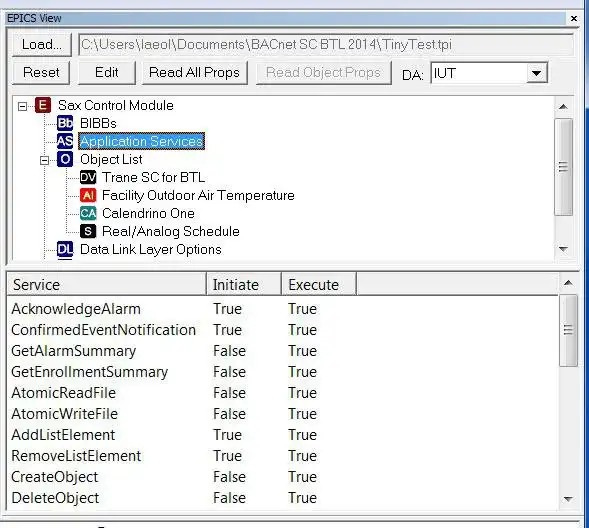Screen dimensions: 589x528
Task: Click CreateObject Initiate value False
Action: [230, 477]
